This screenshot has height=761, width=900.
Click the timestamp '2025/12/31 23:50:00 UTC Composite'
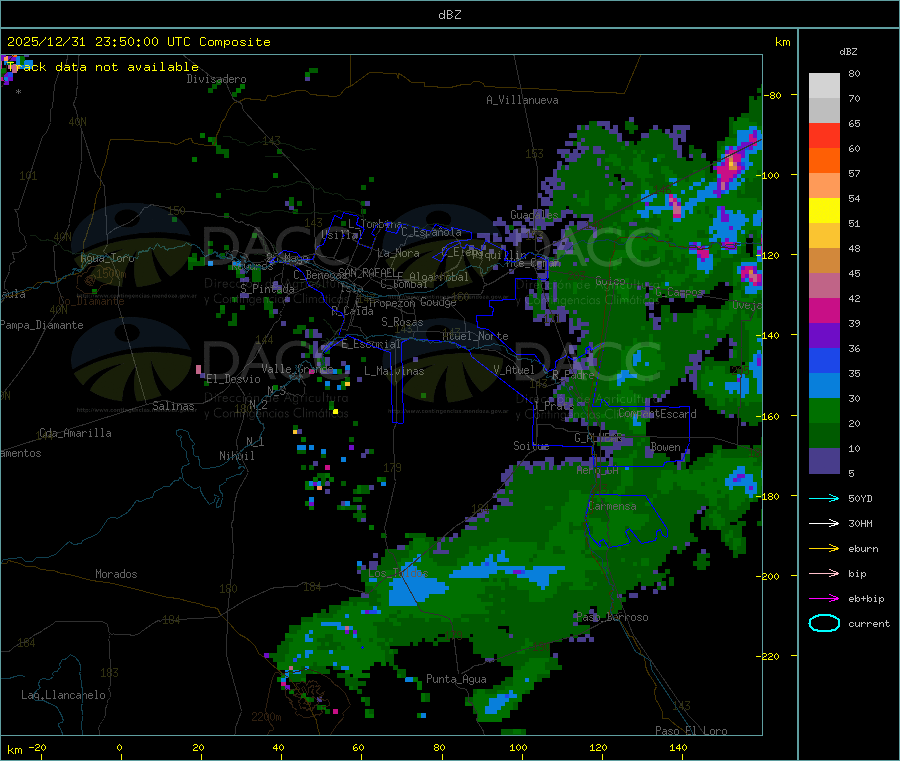tap(138, 42)
